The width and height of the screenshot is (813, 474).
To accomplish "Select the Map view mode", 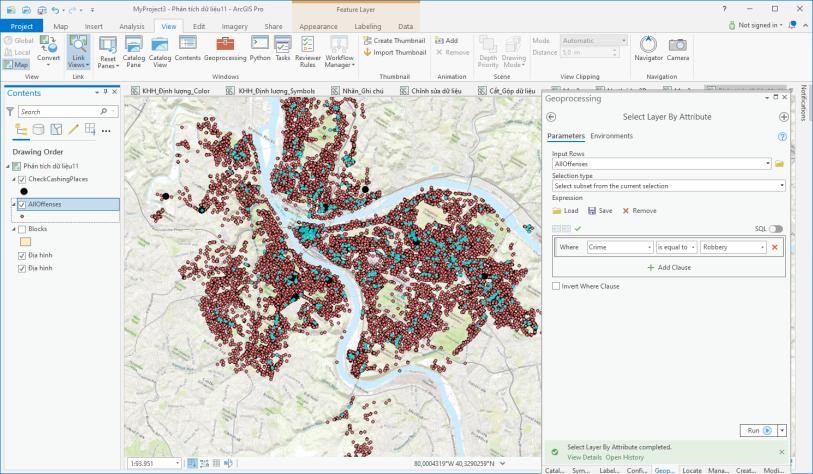I will pyautogui.click(x=16, y=65).
